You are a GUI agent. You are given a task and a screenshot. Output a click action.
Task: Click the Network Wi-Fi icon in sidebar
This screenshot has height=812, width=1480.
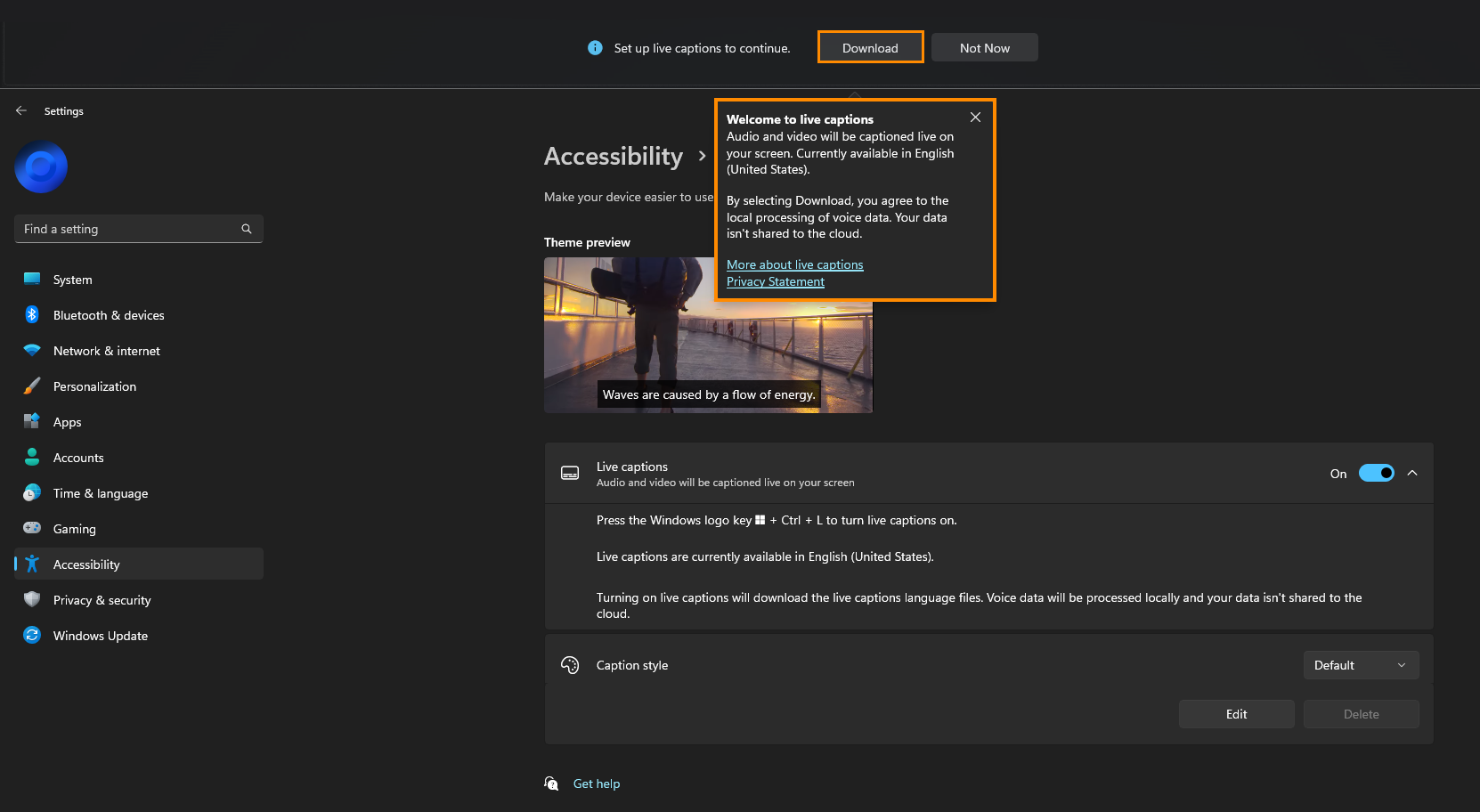pyautogui.click(x=32, y=350)
